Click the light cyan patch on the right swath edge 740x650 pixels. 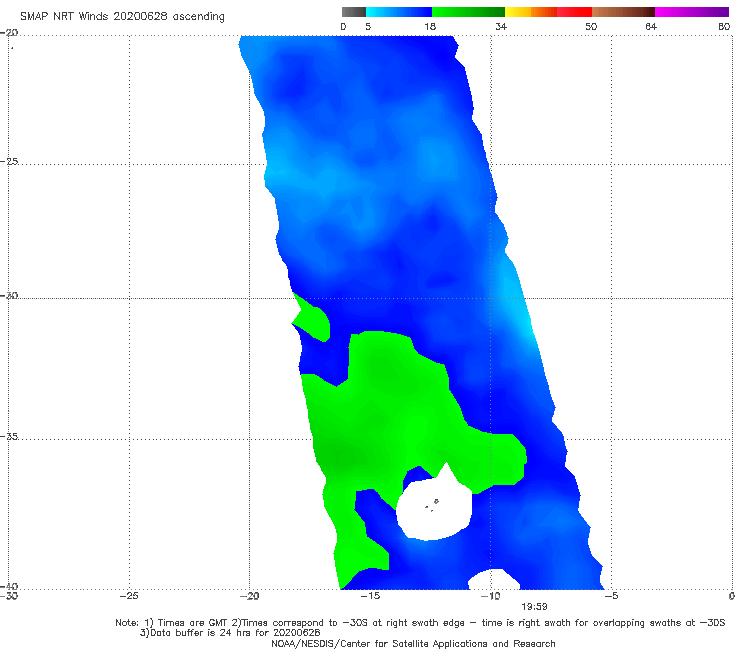[x=517, y=302]
